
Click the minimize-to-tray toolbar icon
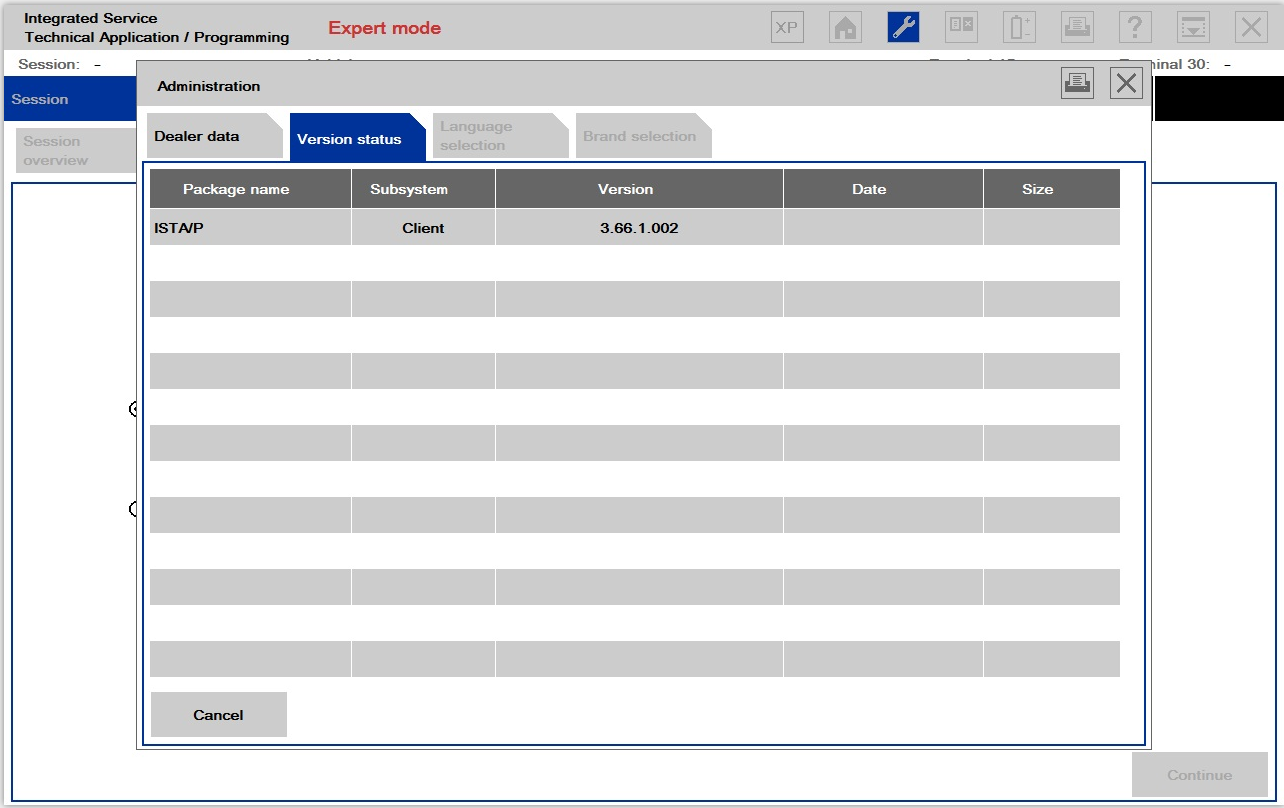pyautogui.click(x=1194, y=27)
